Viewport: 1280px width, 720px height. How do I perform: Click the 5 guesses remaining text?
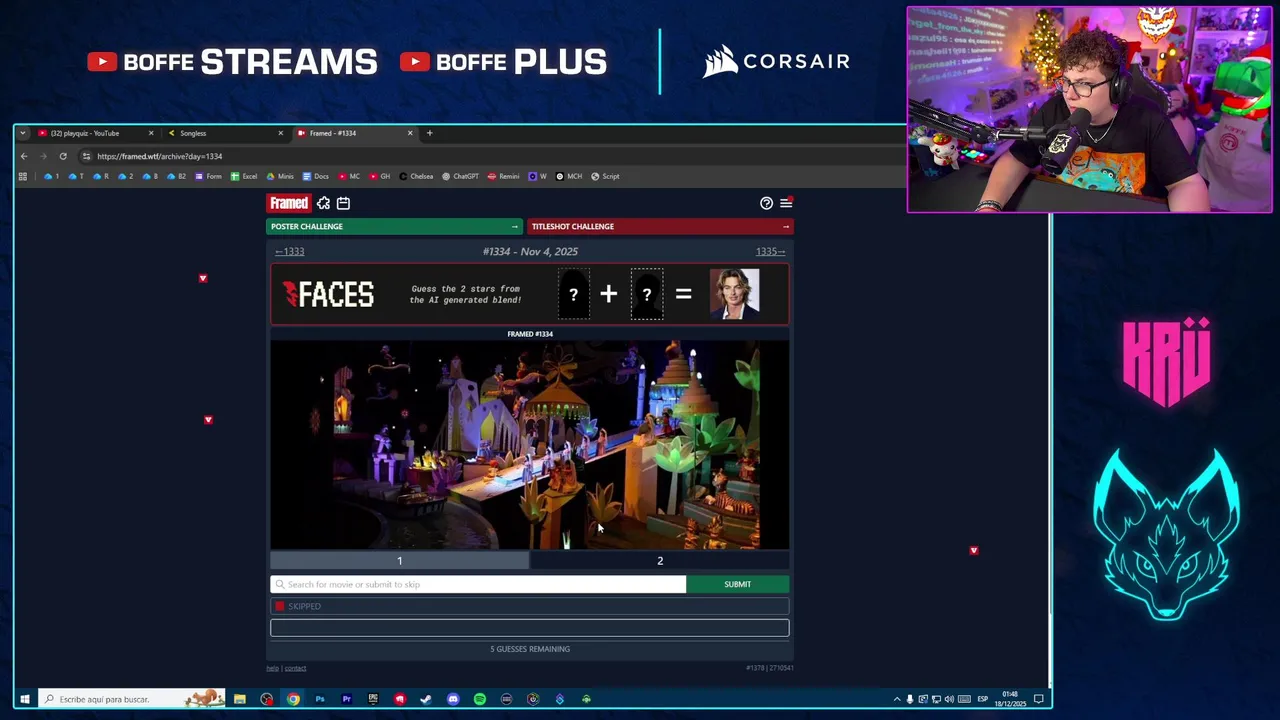click(530, 649)
